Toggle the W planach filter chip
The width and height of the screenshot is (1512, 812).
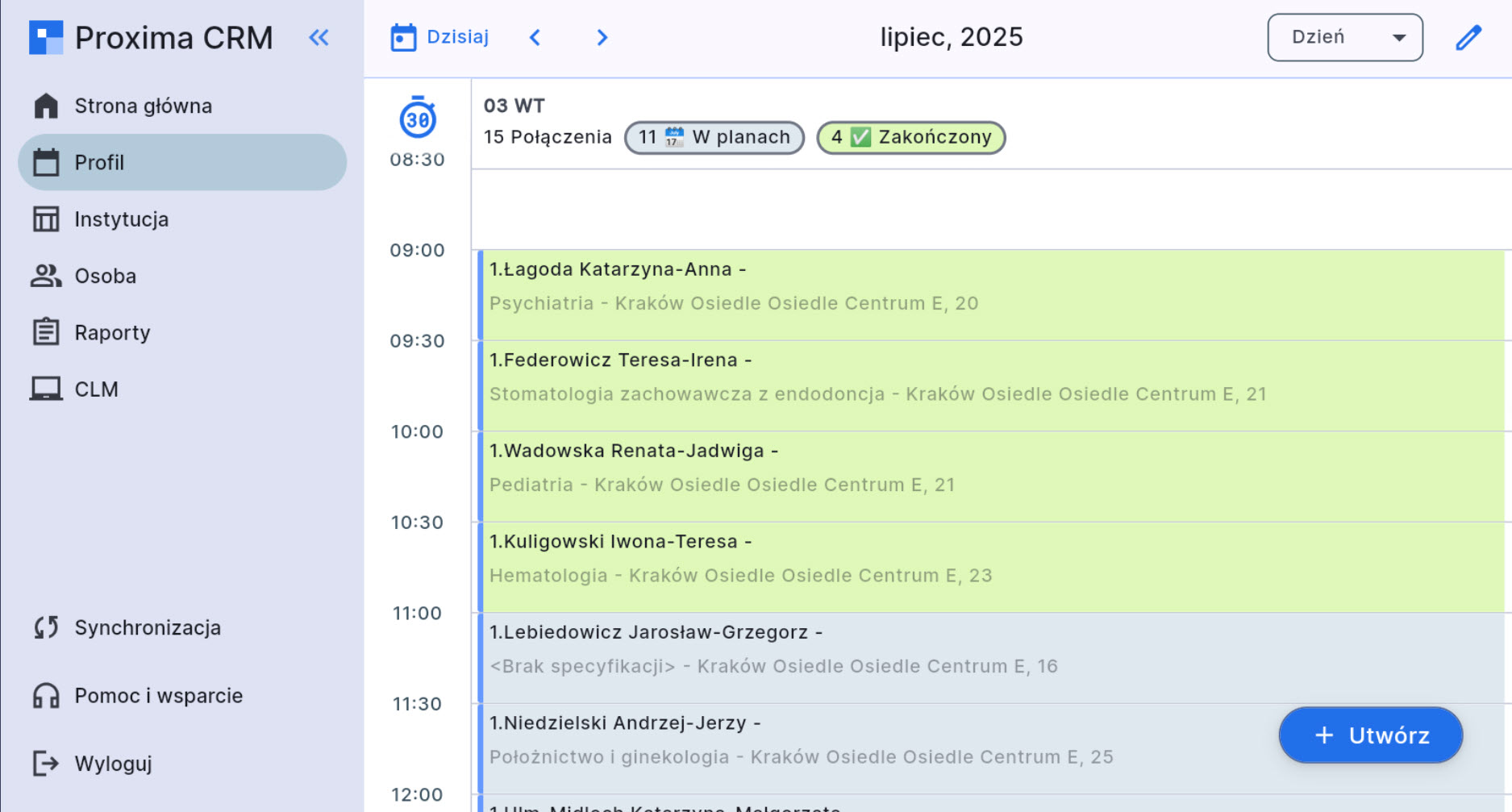pyautogui.click(x=714, y=137)
